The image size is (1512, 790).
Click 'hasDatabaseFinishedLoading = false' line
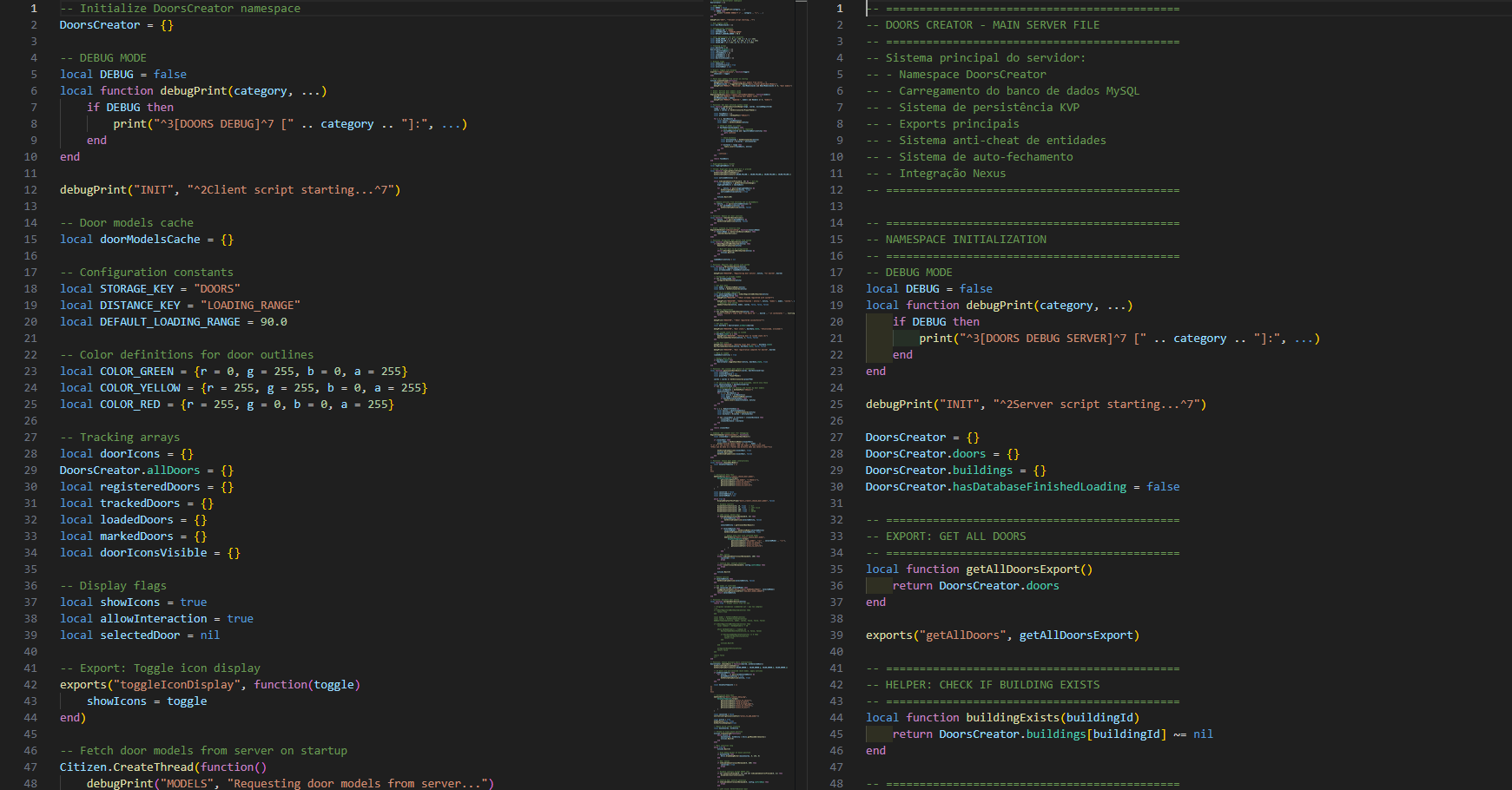pos(1023,486)
